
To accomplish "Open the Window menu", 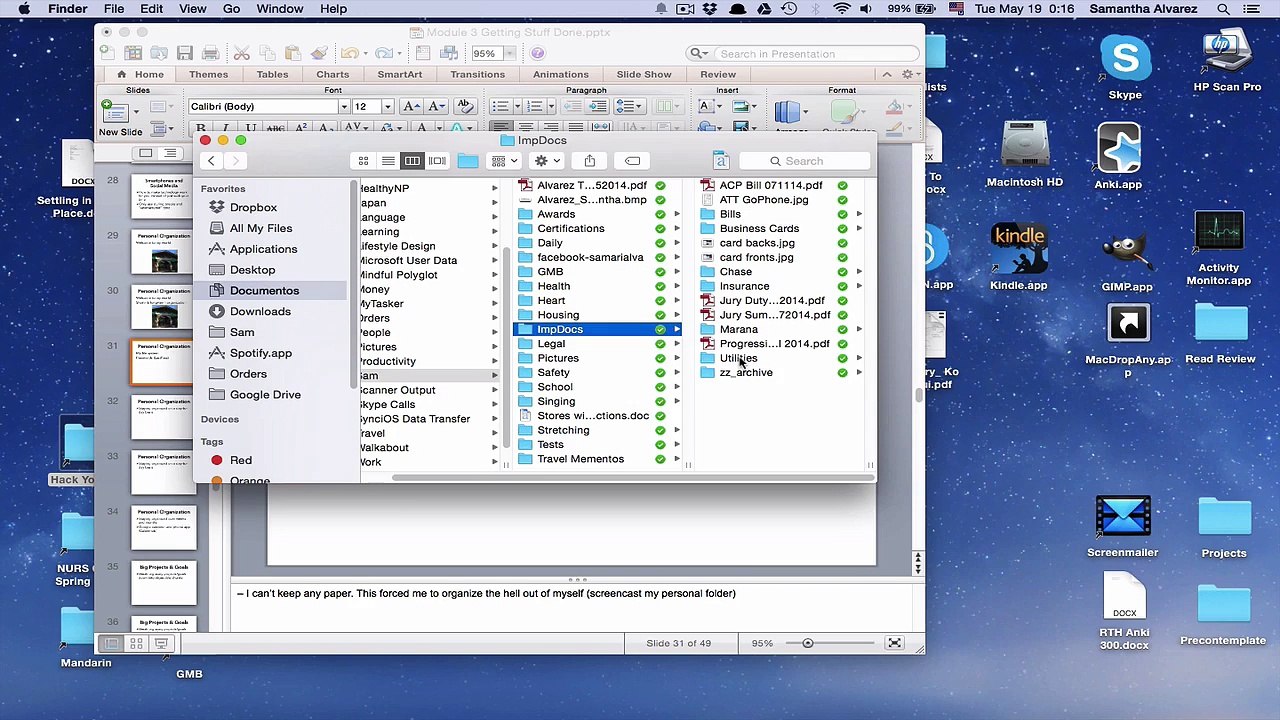I will coord(280,9).
